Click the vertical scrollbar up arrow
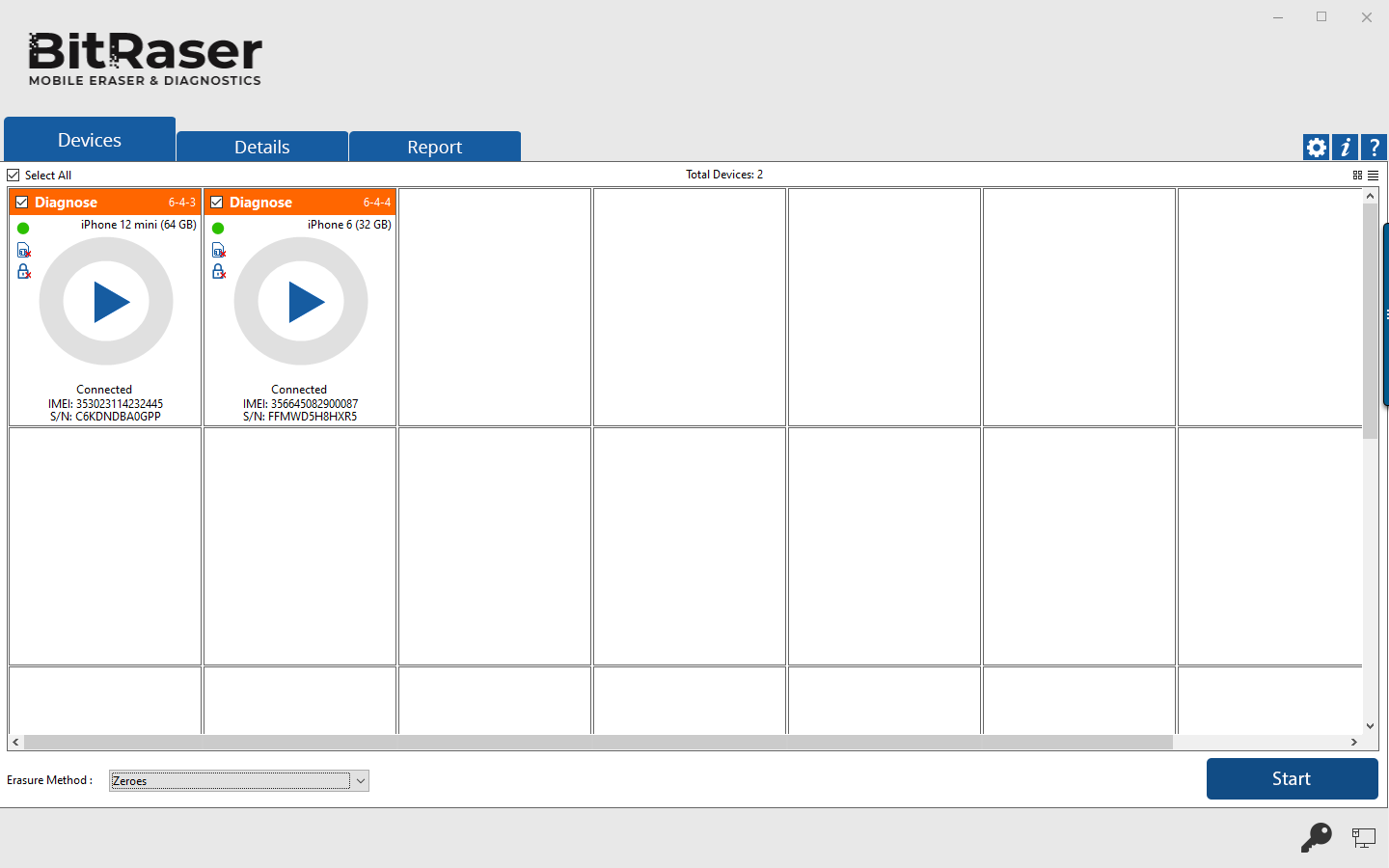This screenshot has width=1389, height=868. click(x=1370, y=196)
